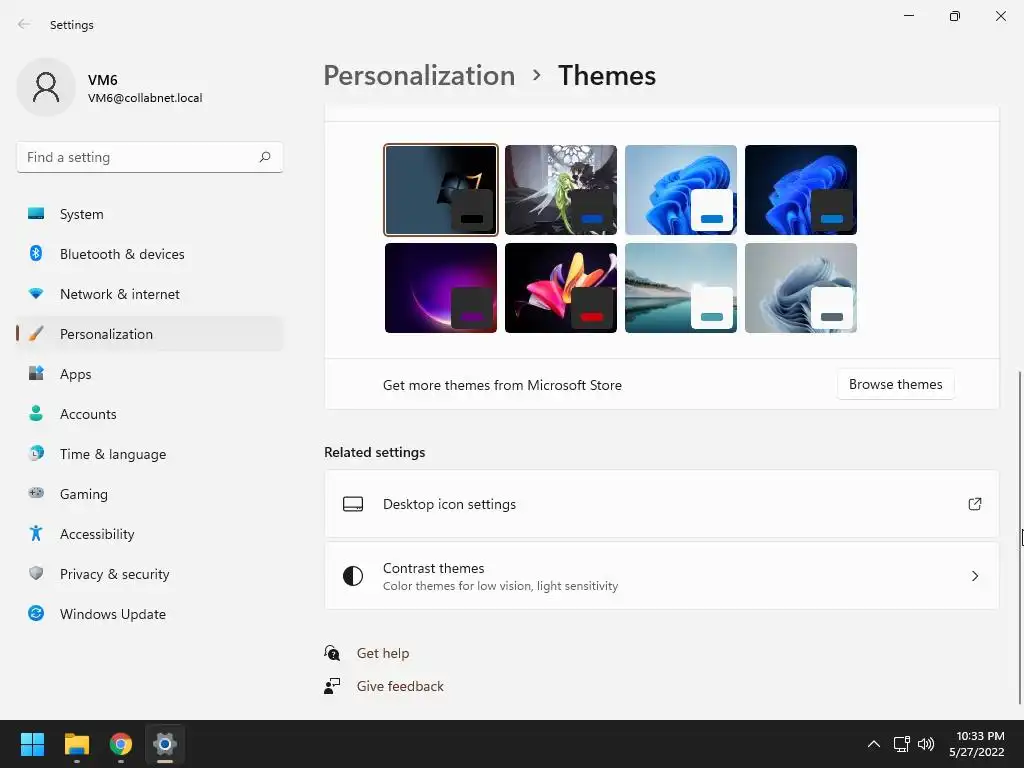Screen dimensions: 1024x768
Task: Show hidden tray icons chevron
Action: coord(873,744)
